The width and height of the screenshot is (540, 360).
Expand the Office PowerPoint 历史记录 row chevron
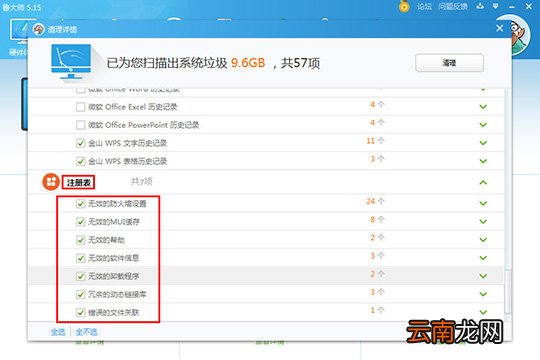click(483, 125)
